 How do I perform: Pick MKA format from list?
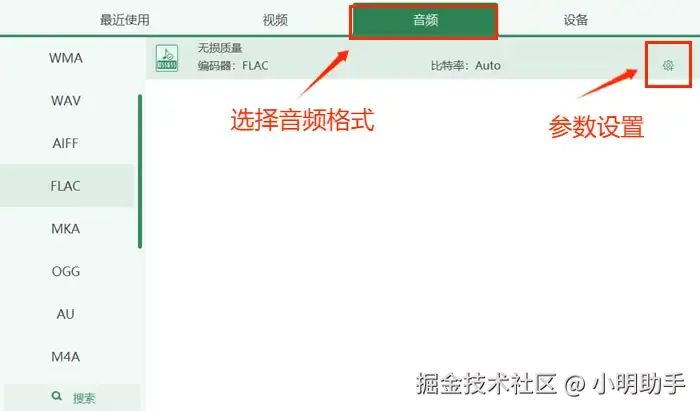[66, 228]
